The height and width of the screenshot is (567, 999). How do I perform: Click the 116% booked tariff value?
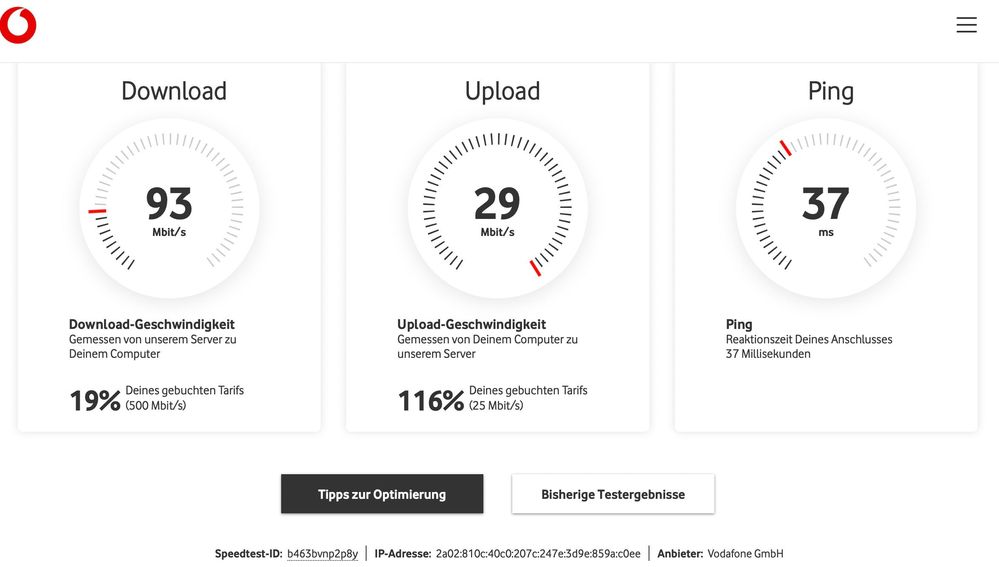431,401
